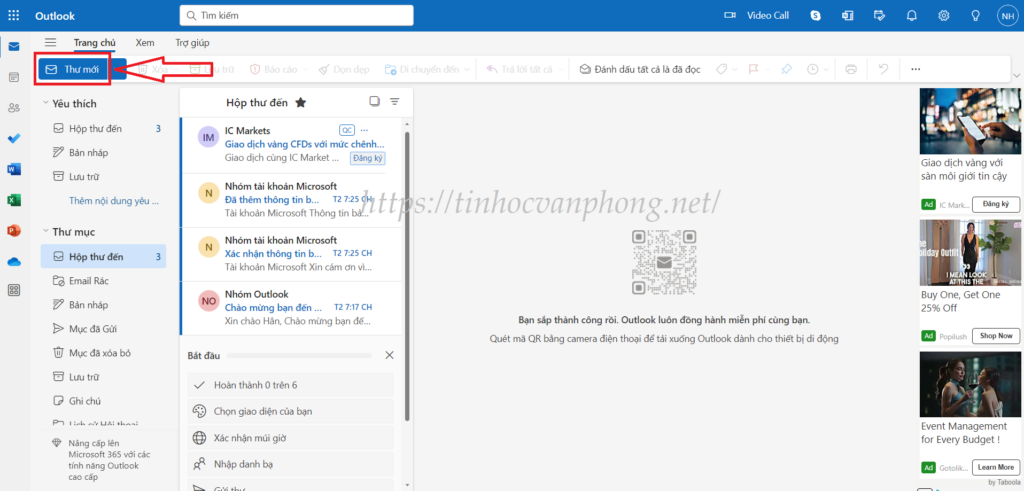This screenshot has height=491, width=1024.
Task: Open People contacts from left rail
Action: click(14, 108)
